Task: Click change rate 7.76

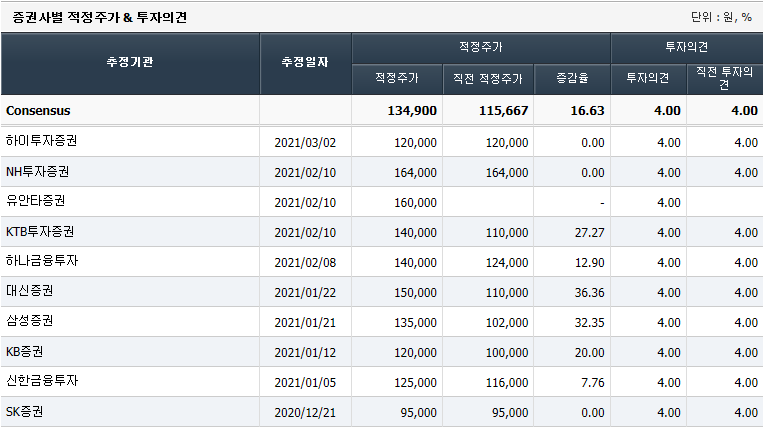Action: pos(593,383)
